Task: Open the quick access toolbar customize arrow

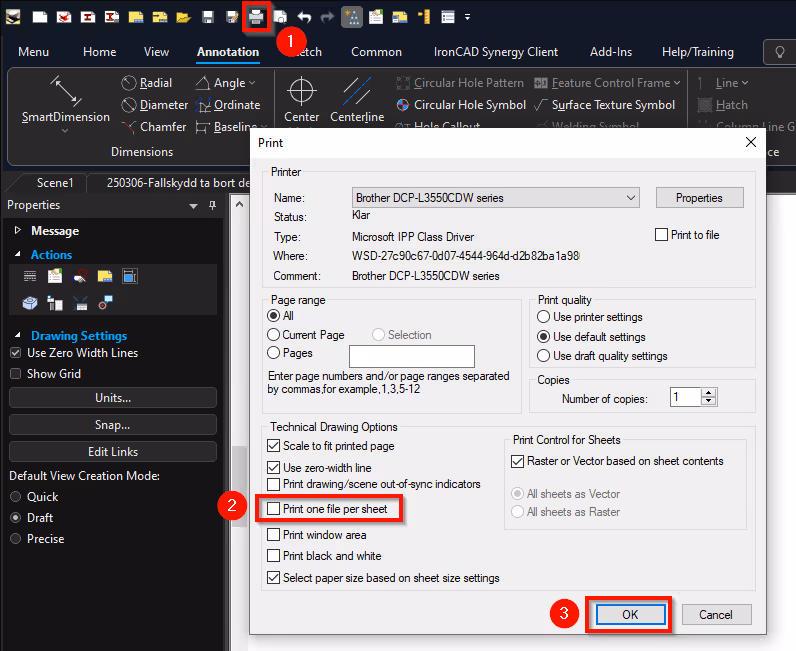Action: [x=467, y=17]
